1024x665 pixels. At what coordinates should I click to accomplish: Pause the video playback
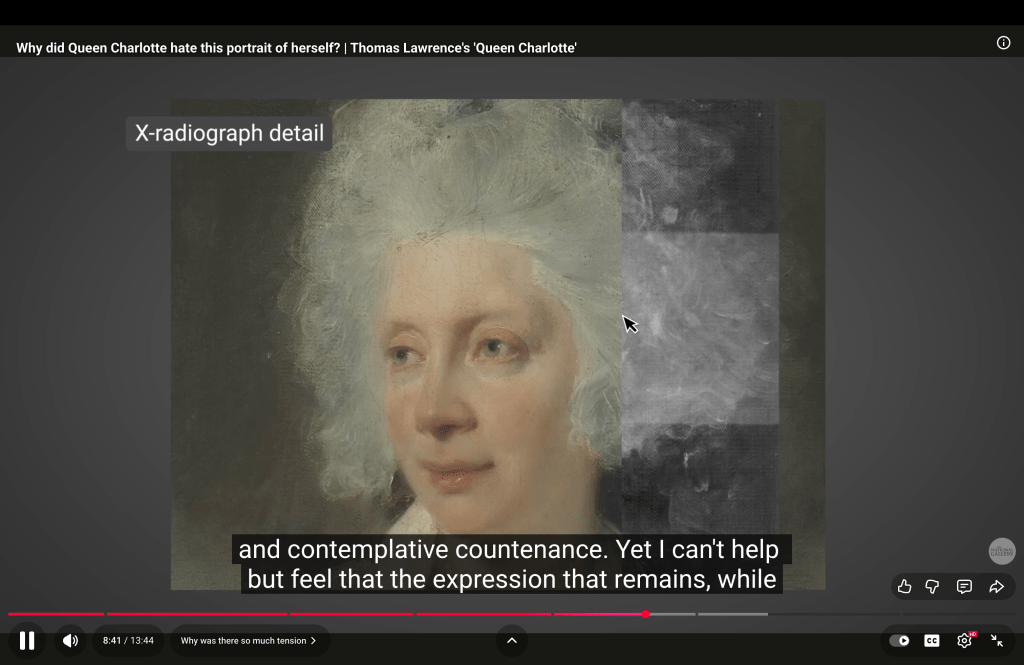point(27,640)
